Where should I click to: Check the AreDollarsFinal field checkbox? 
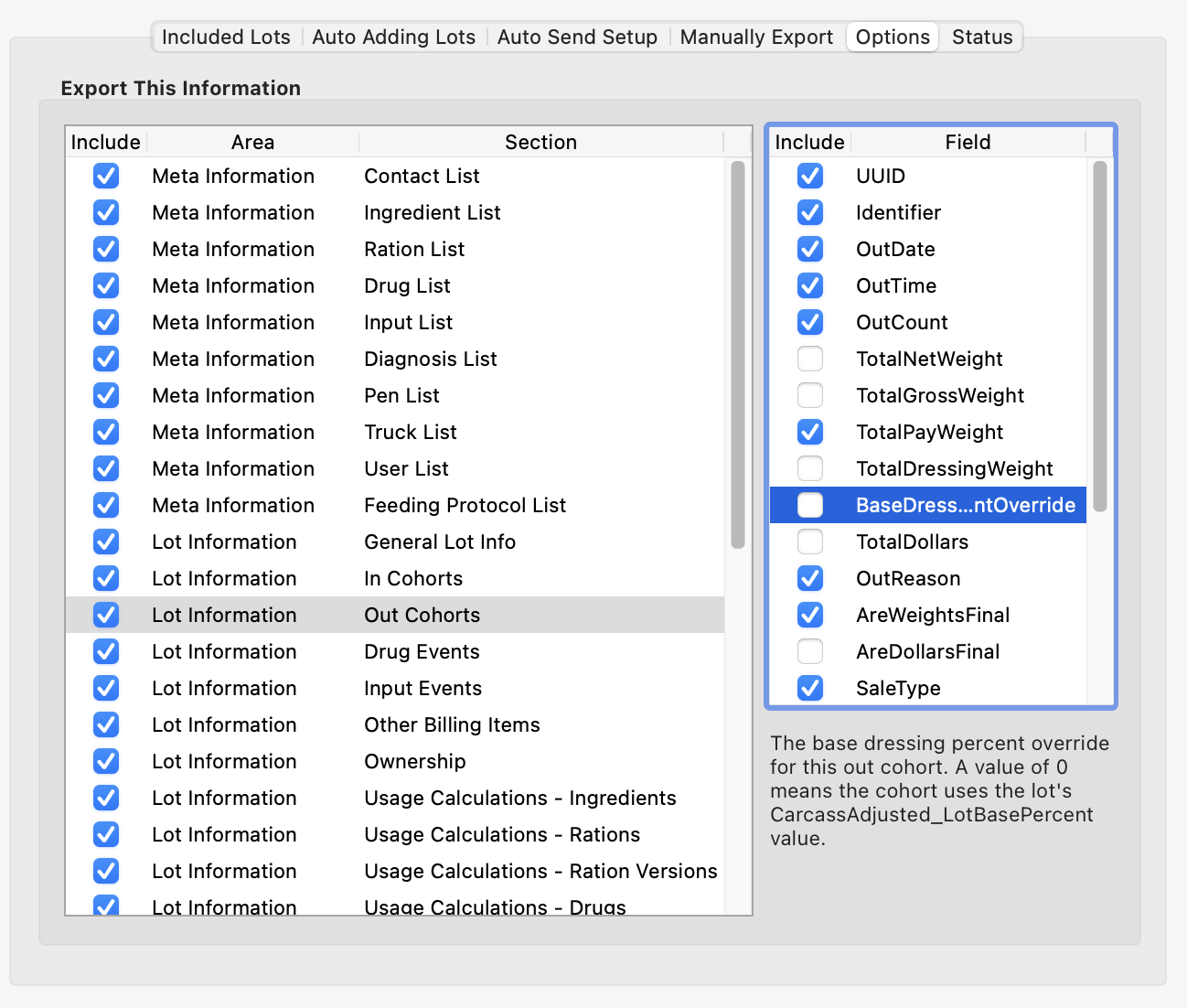coord(810,651)
